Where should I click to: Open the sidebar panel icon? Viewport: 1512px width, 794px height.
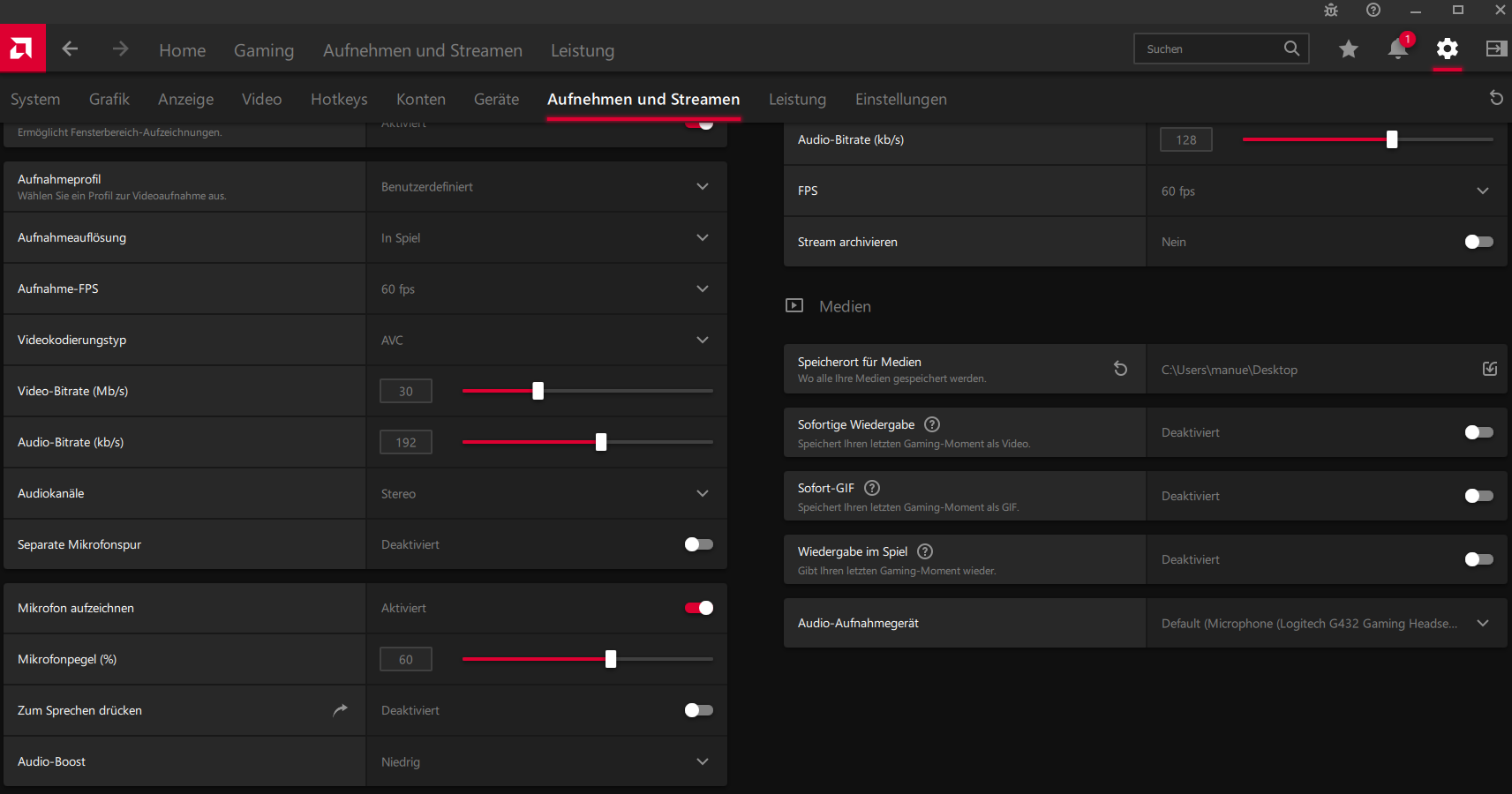pos(1496,49)
